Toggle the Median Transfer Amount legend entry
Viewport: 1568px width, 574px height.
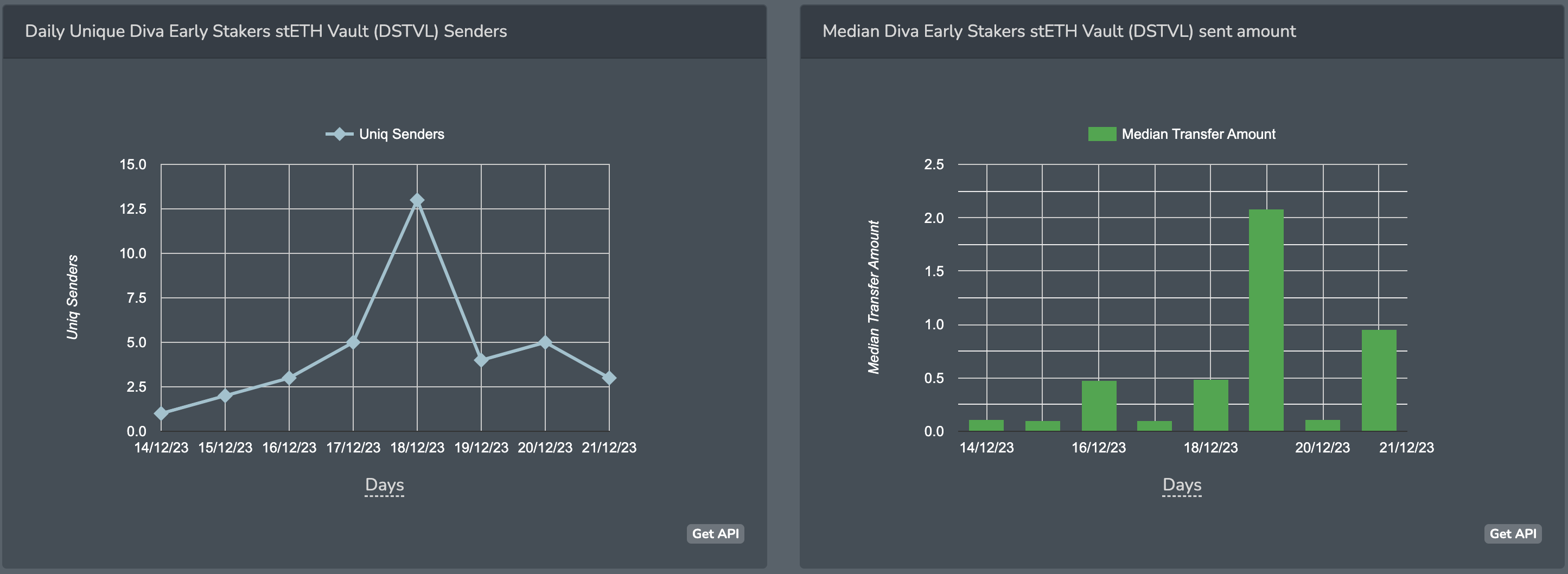coord(1182,134)
